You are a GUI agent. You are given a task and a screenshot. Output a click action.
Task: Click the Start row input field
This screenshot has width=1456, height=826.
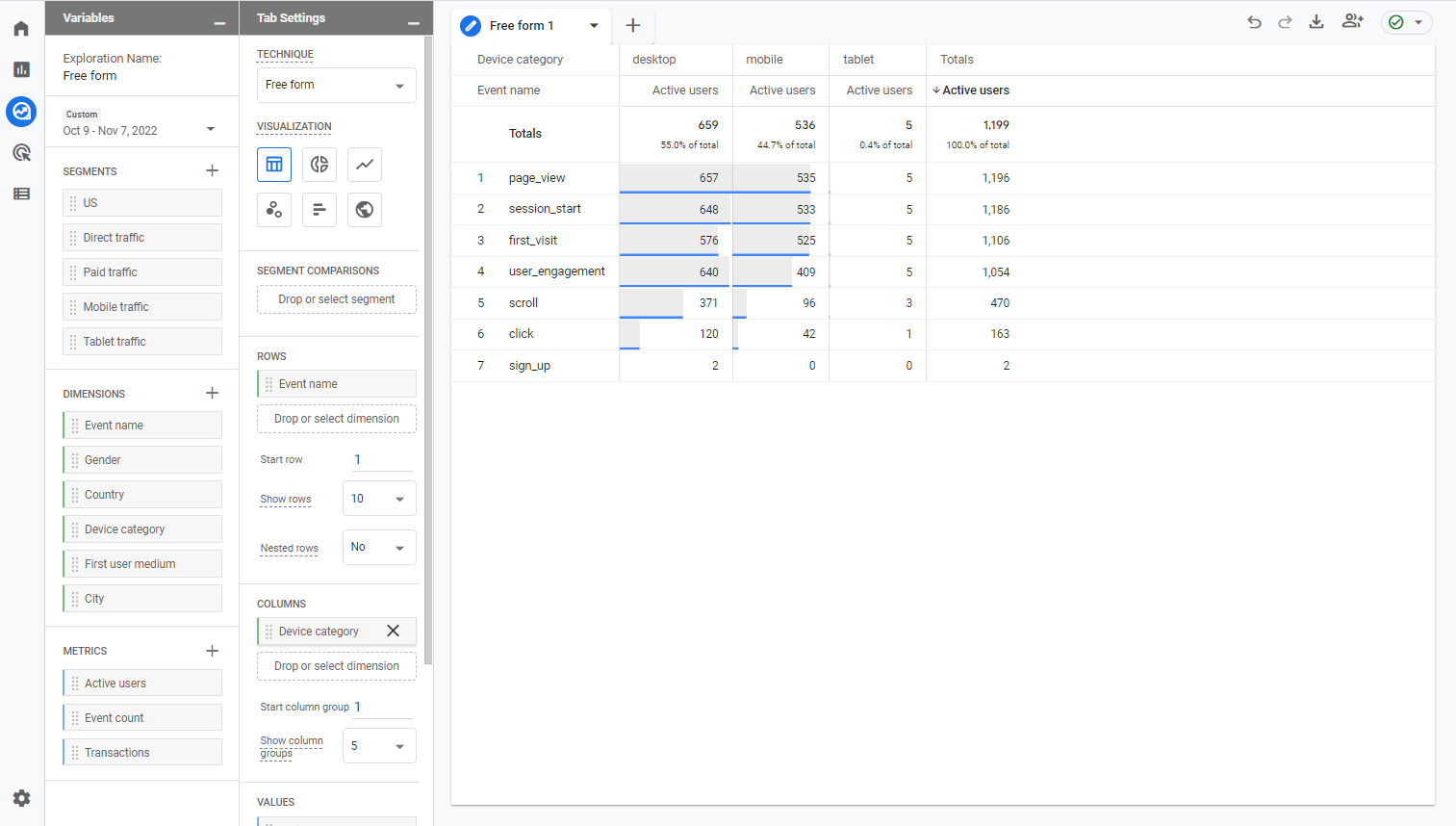(382, 460)
